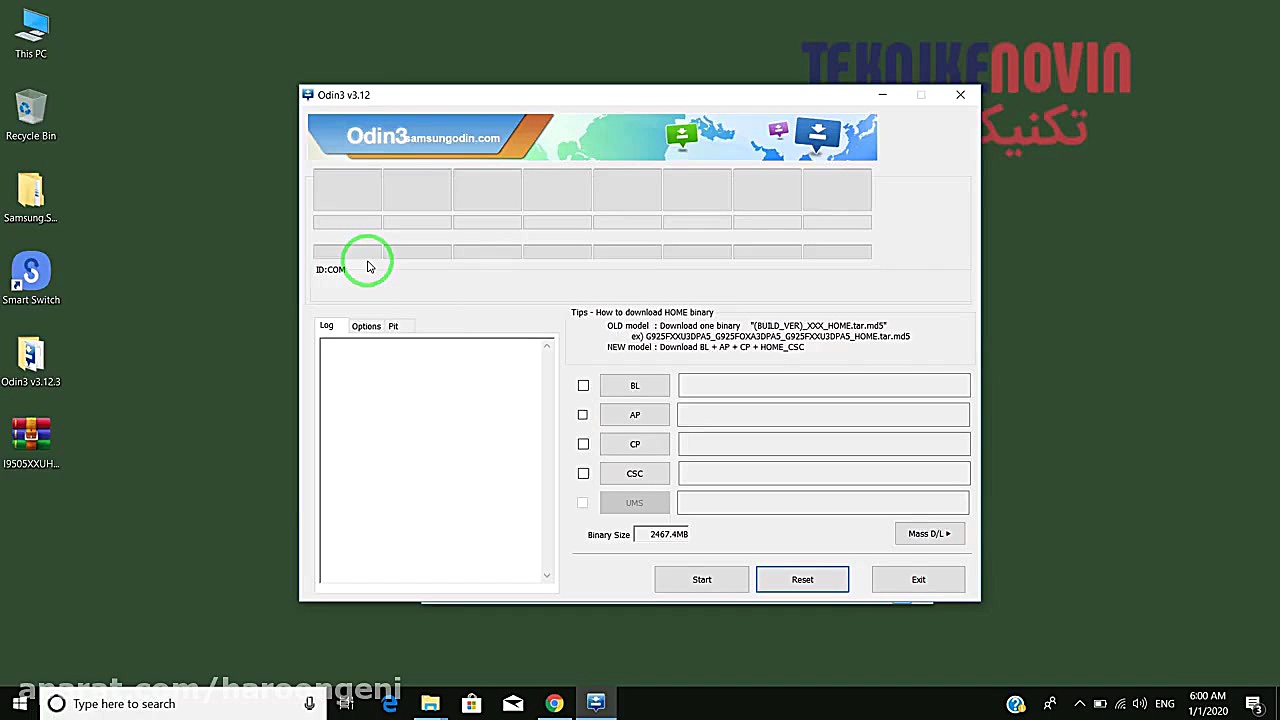The height and width of the screenshot is (720, 1280).
Task: Select the Samsung folder on desktop
Action: click(x=31, y=198)
